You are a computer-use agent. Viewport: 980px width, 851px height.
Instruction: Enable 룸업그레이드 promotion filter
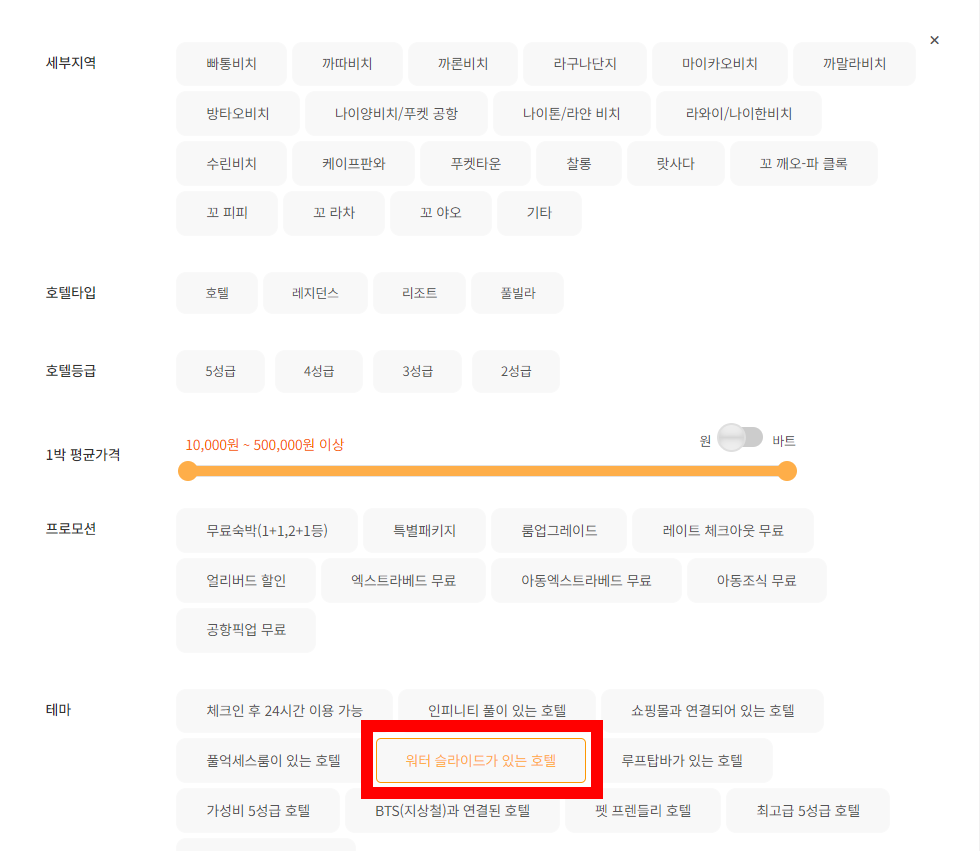559,530
